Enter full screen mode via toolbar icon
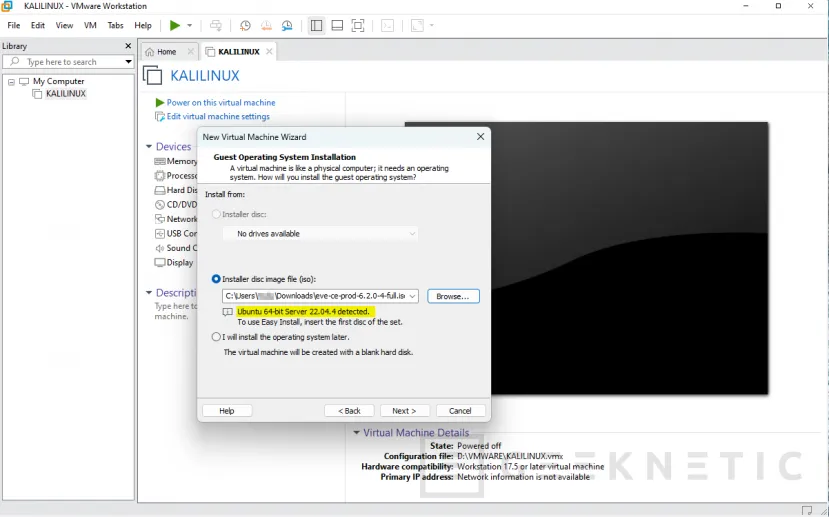This screenshot has height=517, width=829. pos(358,25)
